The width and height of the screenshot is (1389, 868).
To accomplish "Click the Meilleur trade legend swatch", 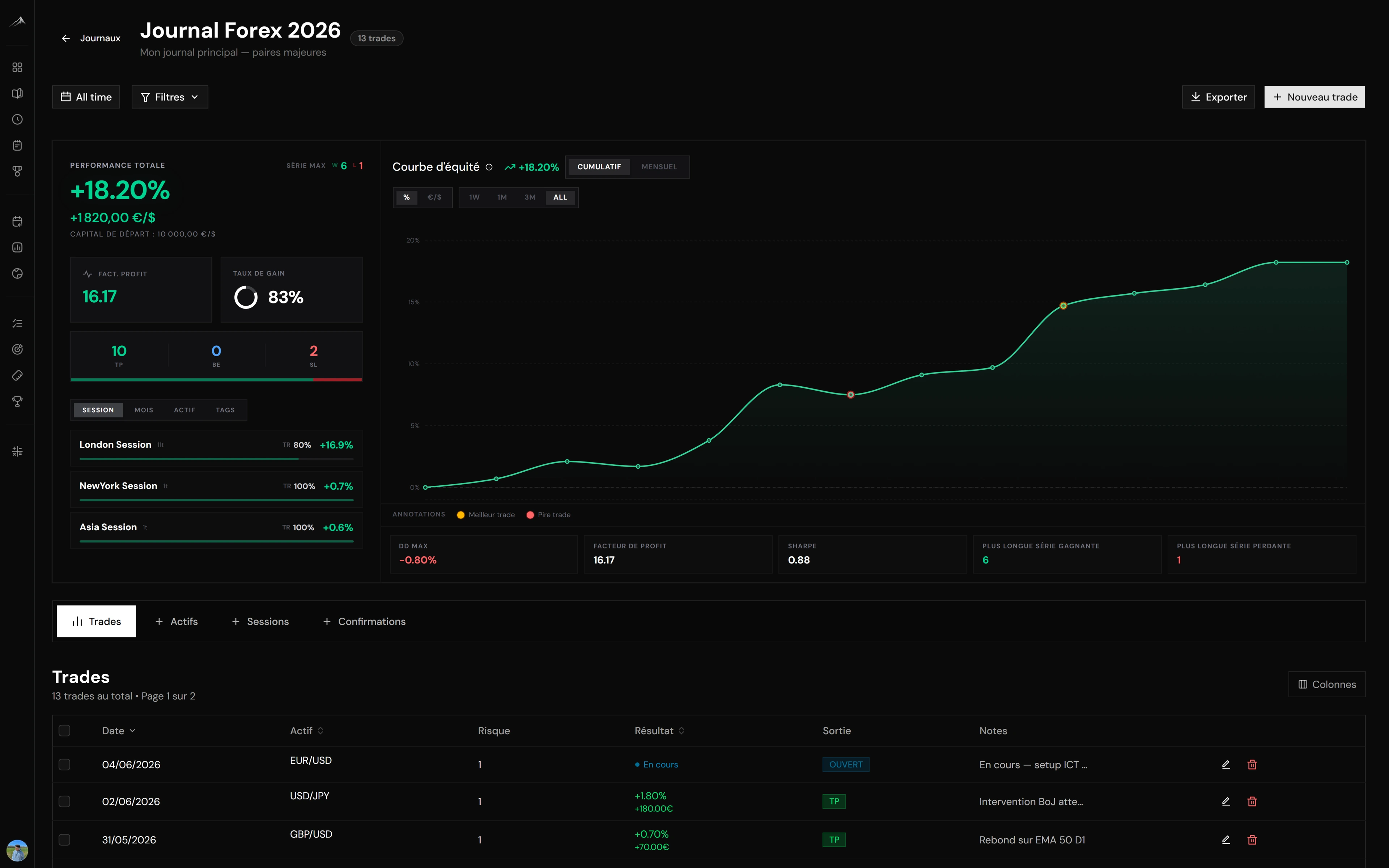I will tap(460, 515).
